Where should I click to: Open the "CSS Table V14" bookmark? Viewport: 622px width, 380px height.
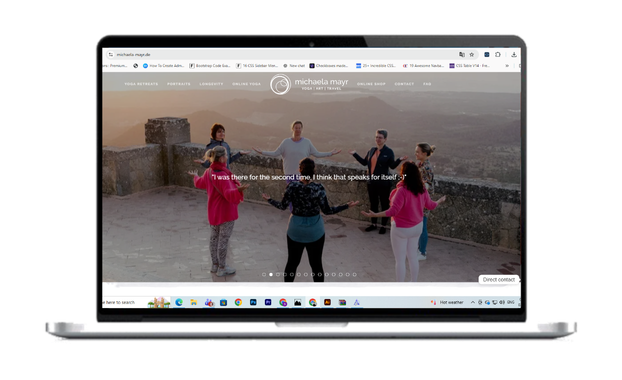(469, 65)
